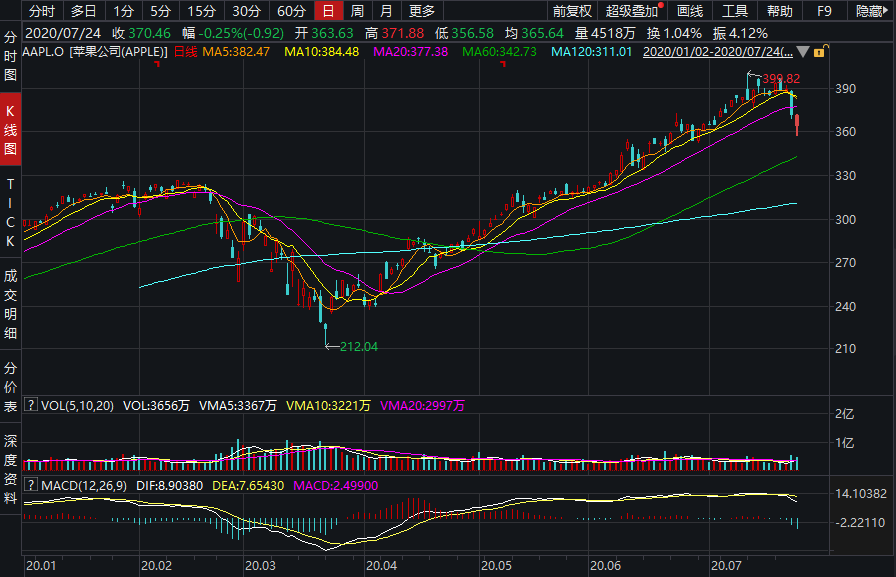Click the F9 button
896x577 pixels.
824,11
